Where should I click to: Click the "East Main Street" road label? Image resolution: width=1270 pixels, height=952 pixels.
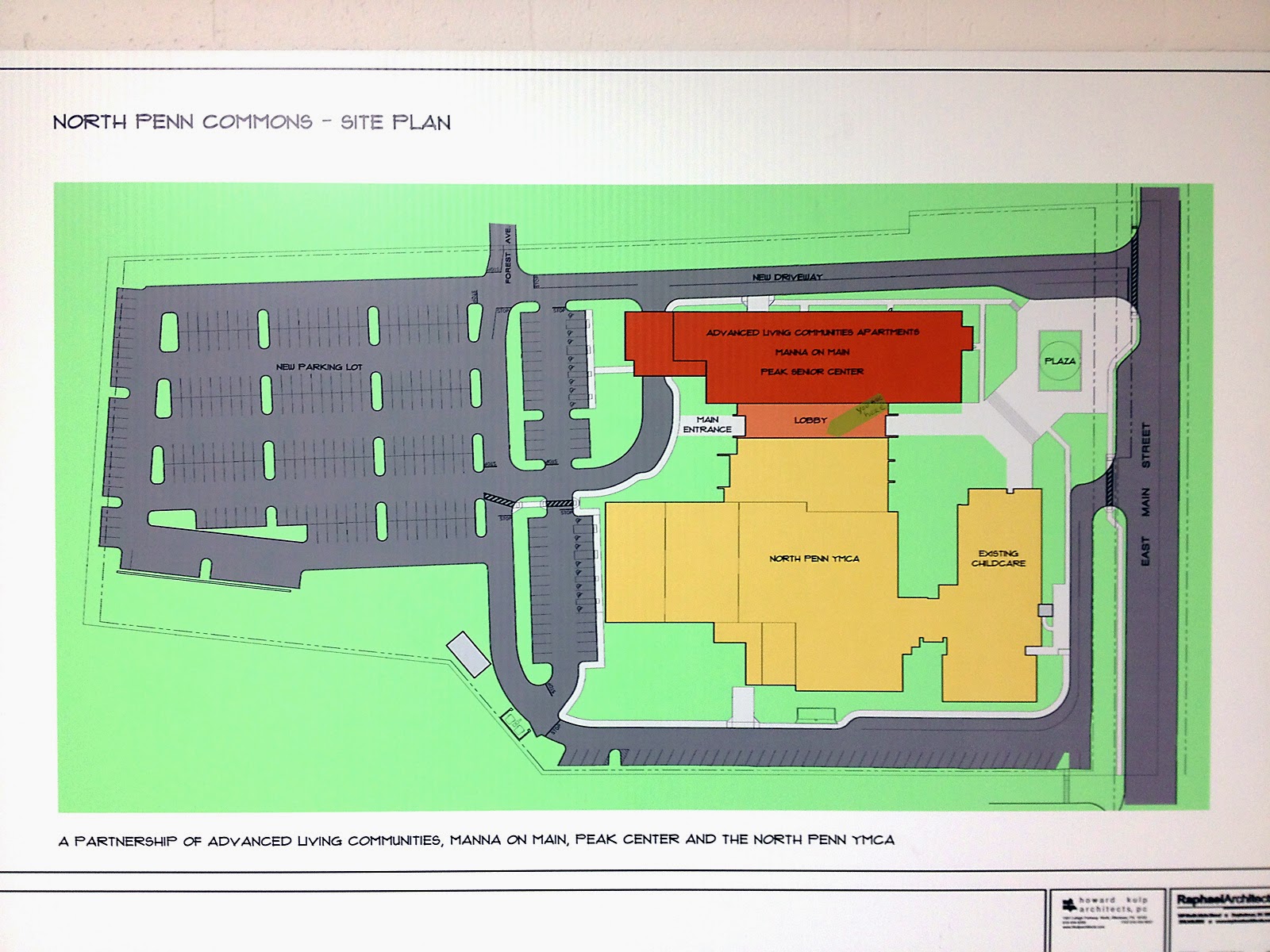point(1145,494)
